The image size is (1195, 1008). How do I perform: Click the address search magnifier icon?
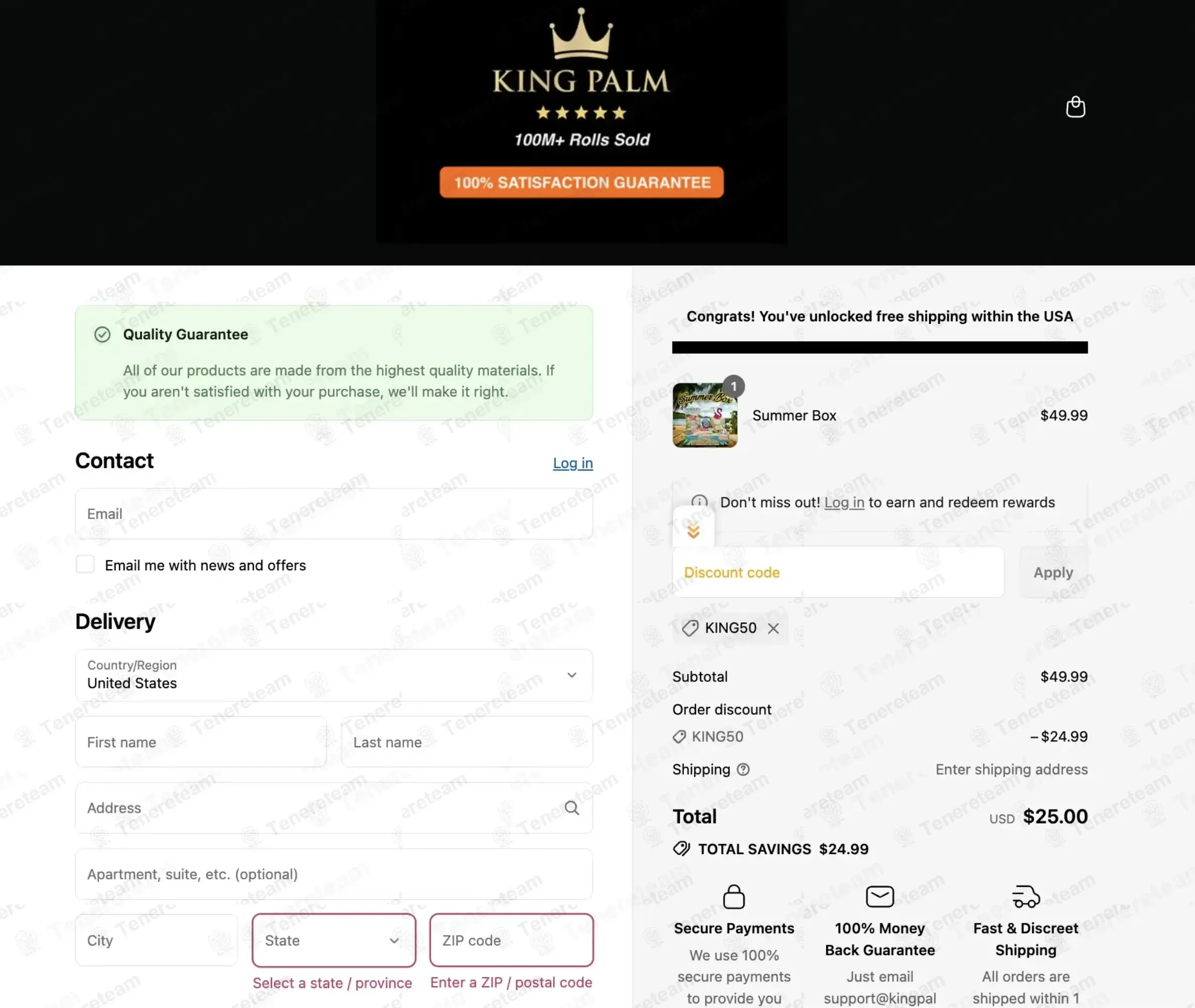click(x=571, y=808)
